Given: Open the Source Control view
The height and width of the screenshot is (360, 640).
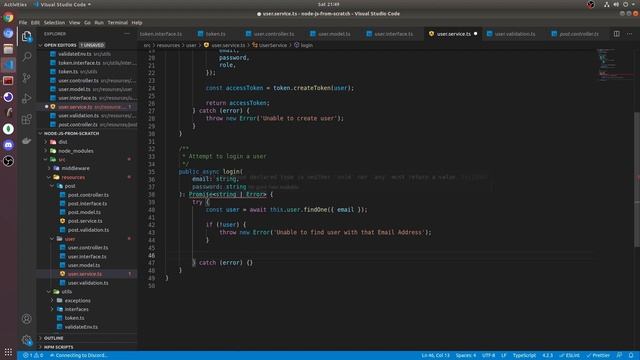Looking at the screenshot, I should (27, 78).
